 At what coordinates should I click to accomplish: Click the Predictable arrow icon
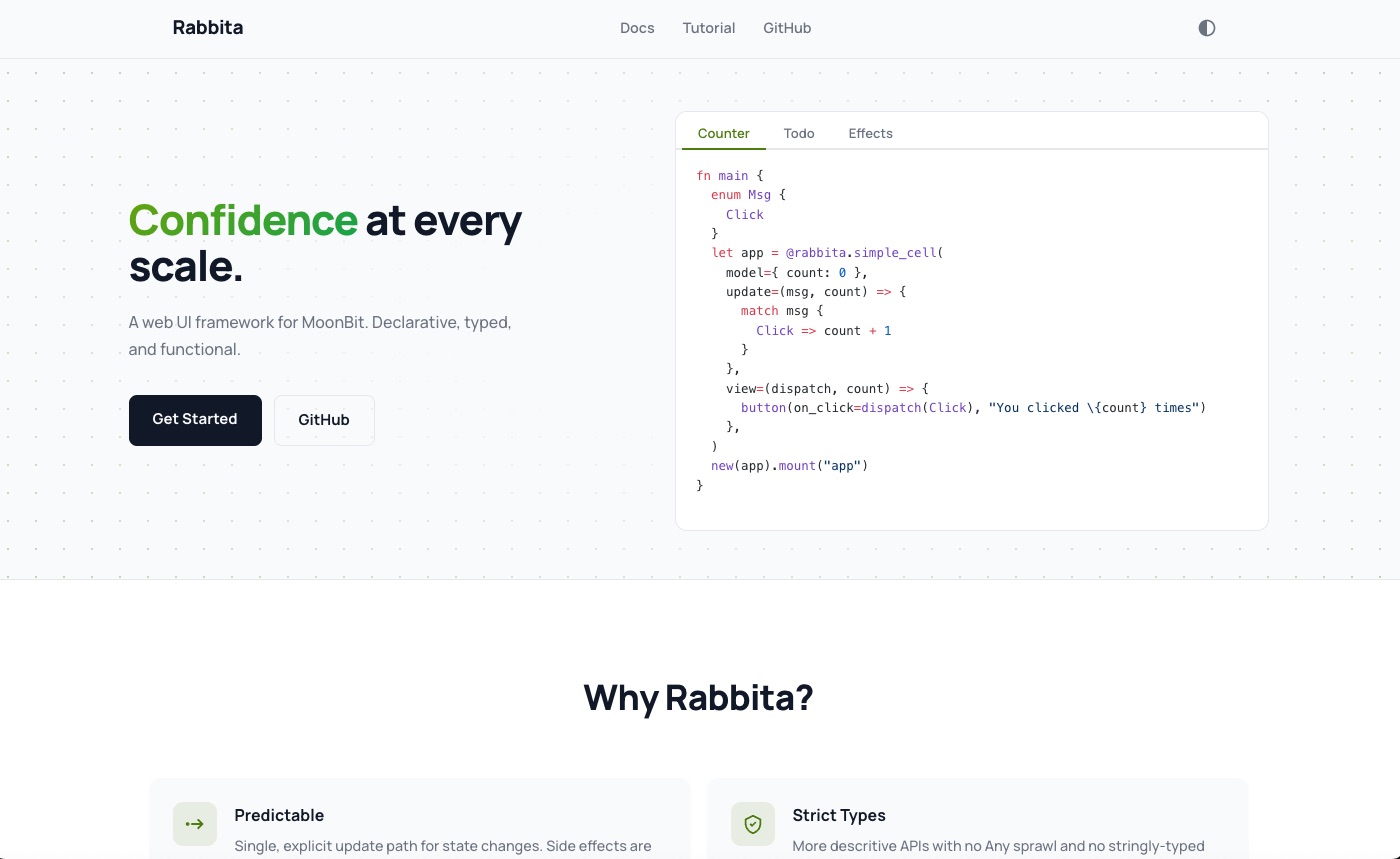[x=195, y=824]
